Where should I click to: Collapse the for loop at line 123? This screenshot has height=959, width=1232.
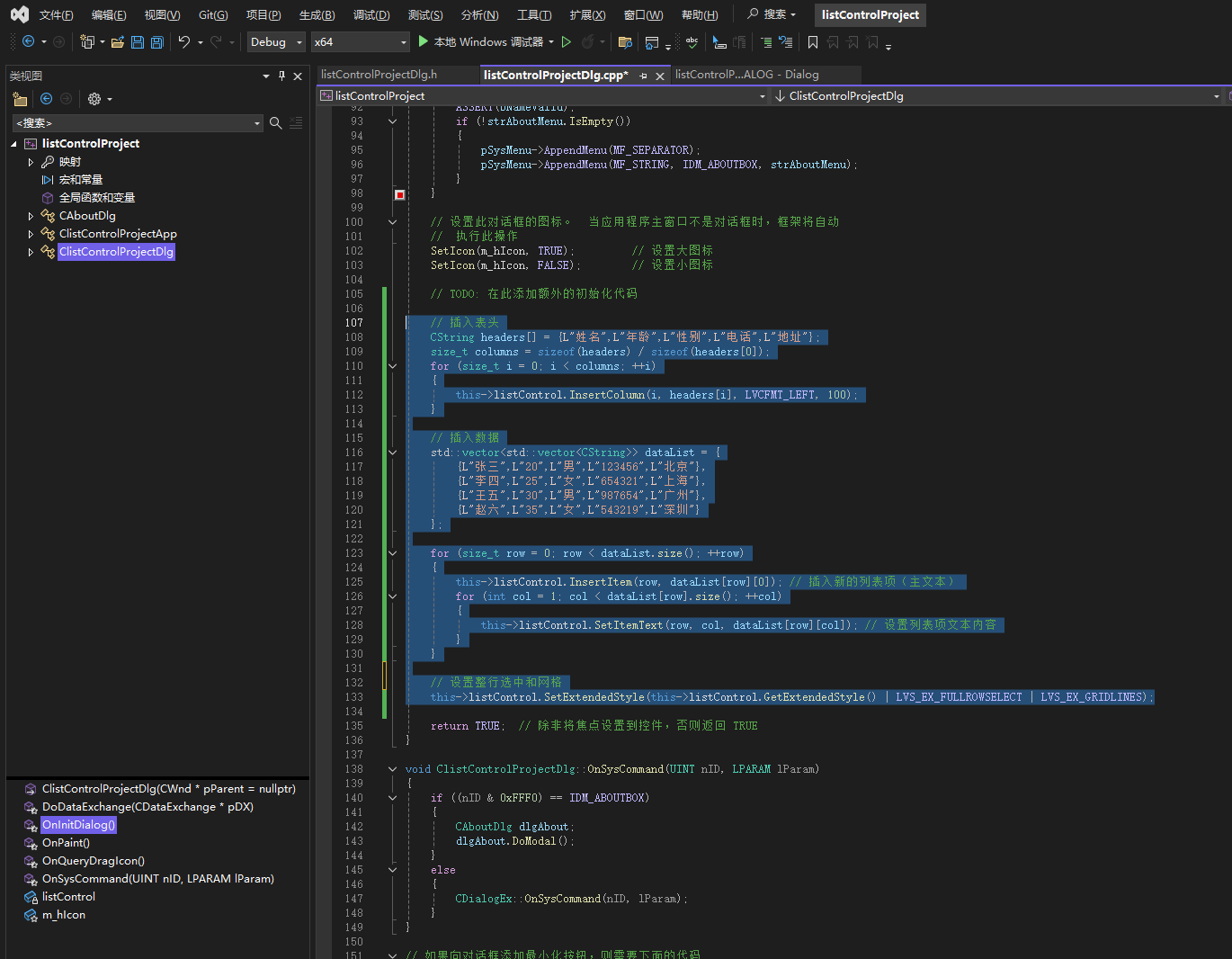point(393,553)
